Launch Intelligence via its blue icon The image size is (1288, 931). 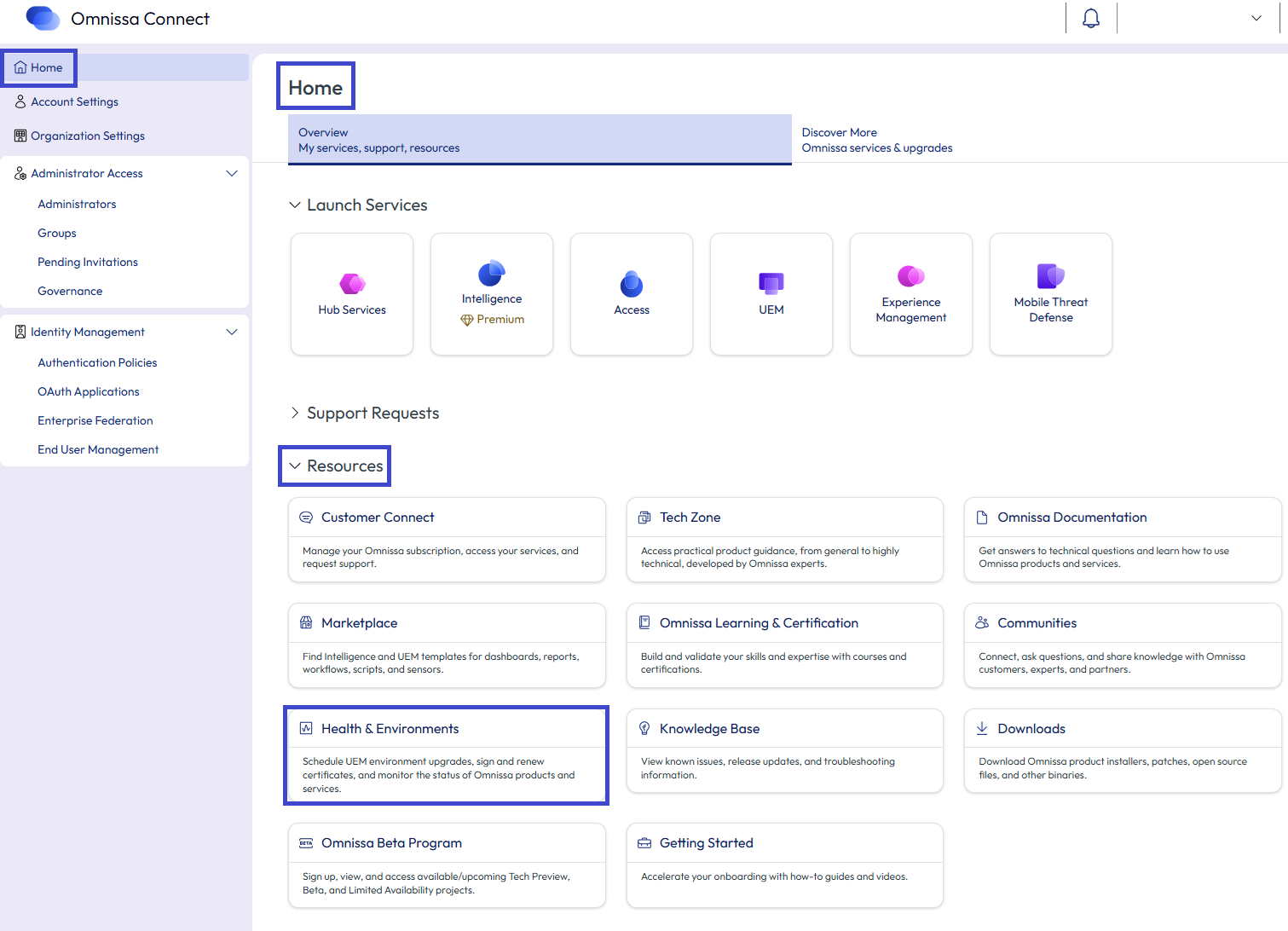[492, 273]
